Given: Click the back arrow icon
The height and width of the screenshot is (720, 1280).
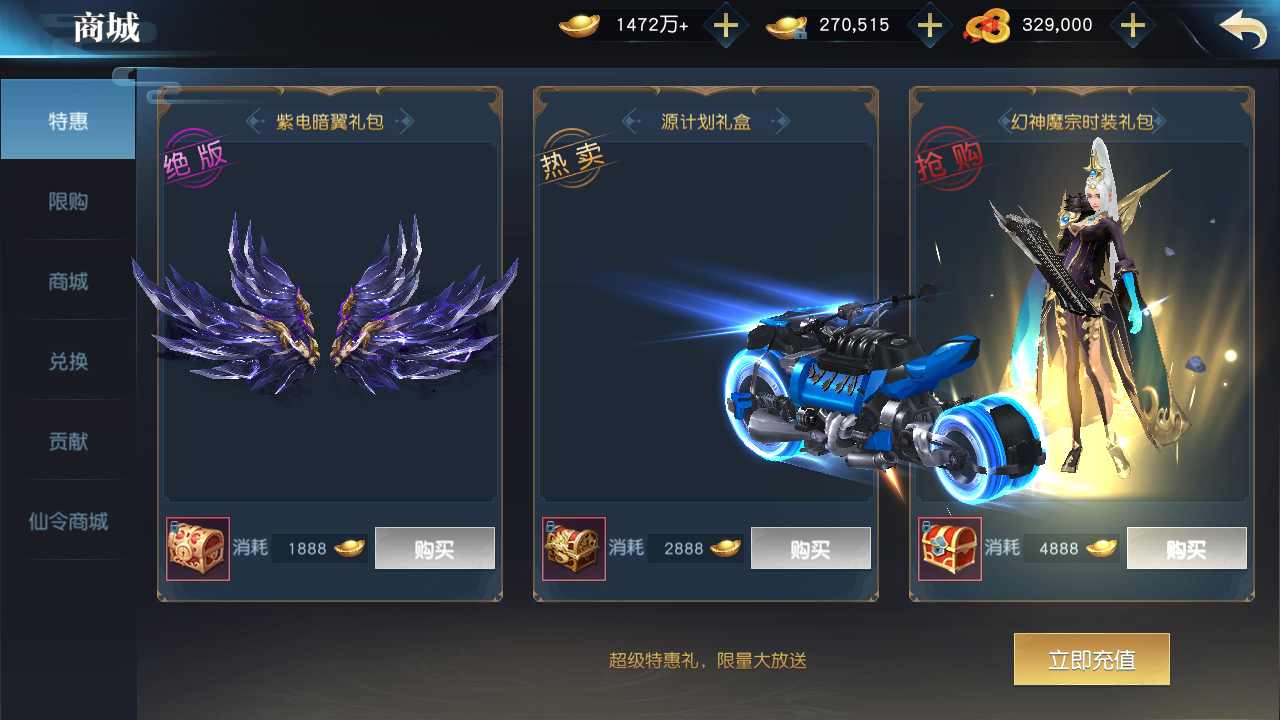Looking at the screenshot, I should pos(1243,28).
